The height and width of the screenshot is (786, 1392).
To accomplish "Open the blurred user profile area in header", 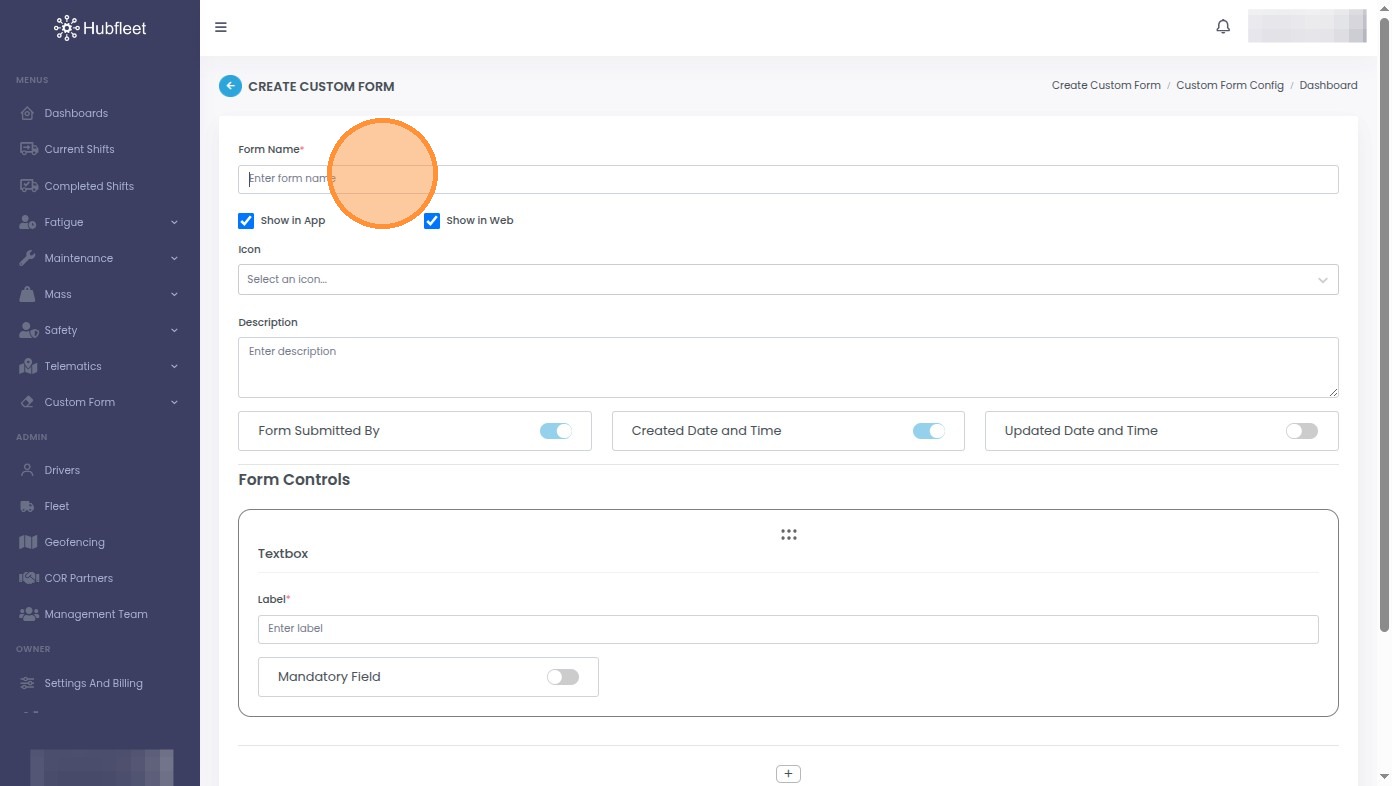I will 1307,26.
